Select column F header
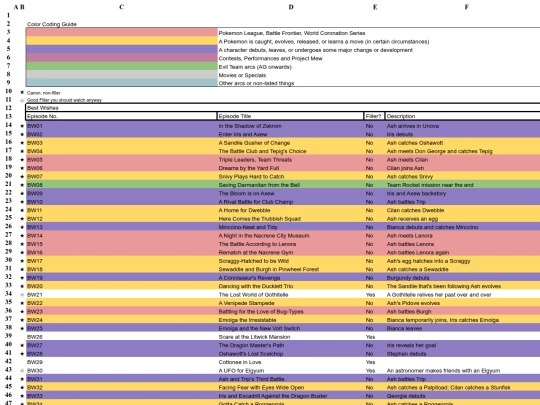The image size is (540, 405). 467,7
